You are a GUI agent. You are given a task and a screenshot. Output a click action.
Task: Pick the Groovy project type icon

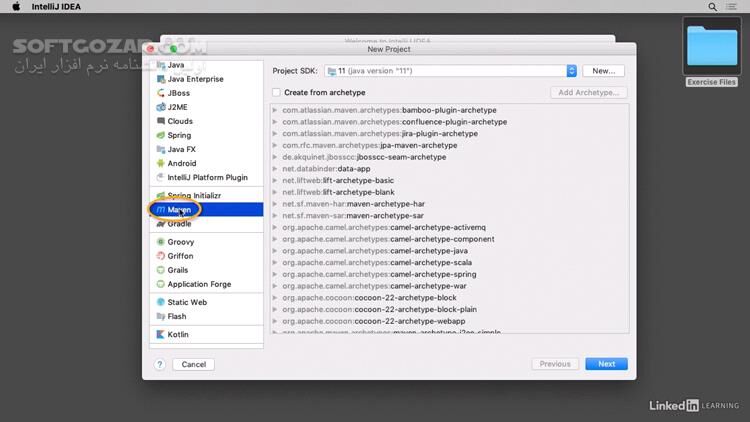point(159,242)
